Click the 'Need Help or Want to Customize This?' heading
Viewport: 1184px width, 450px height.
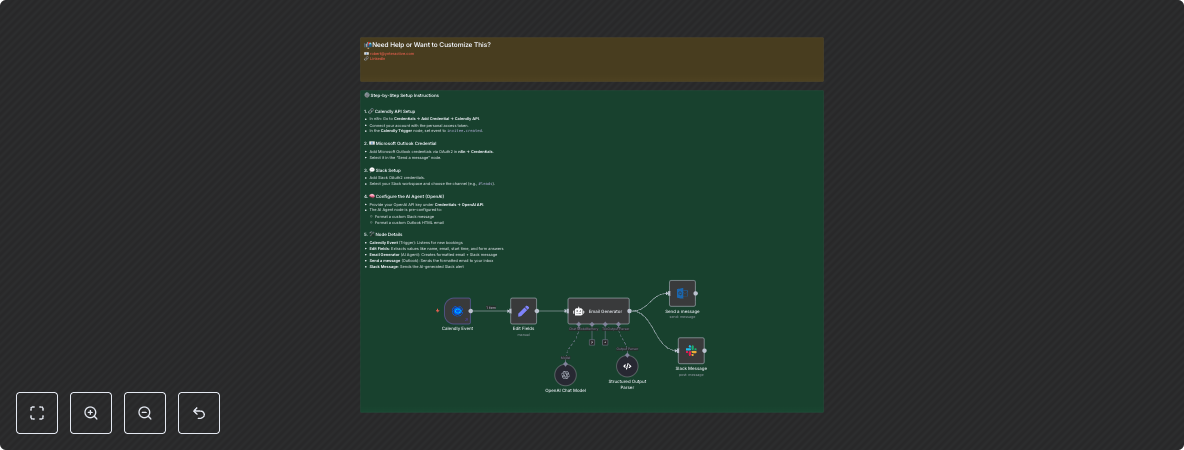tap(431, 45)
